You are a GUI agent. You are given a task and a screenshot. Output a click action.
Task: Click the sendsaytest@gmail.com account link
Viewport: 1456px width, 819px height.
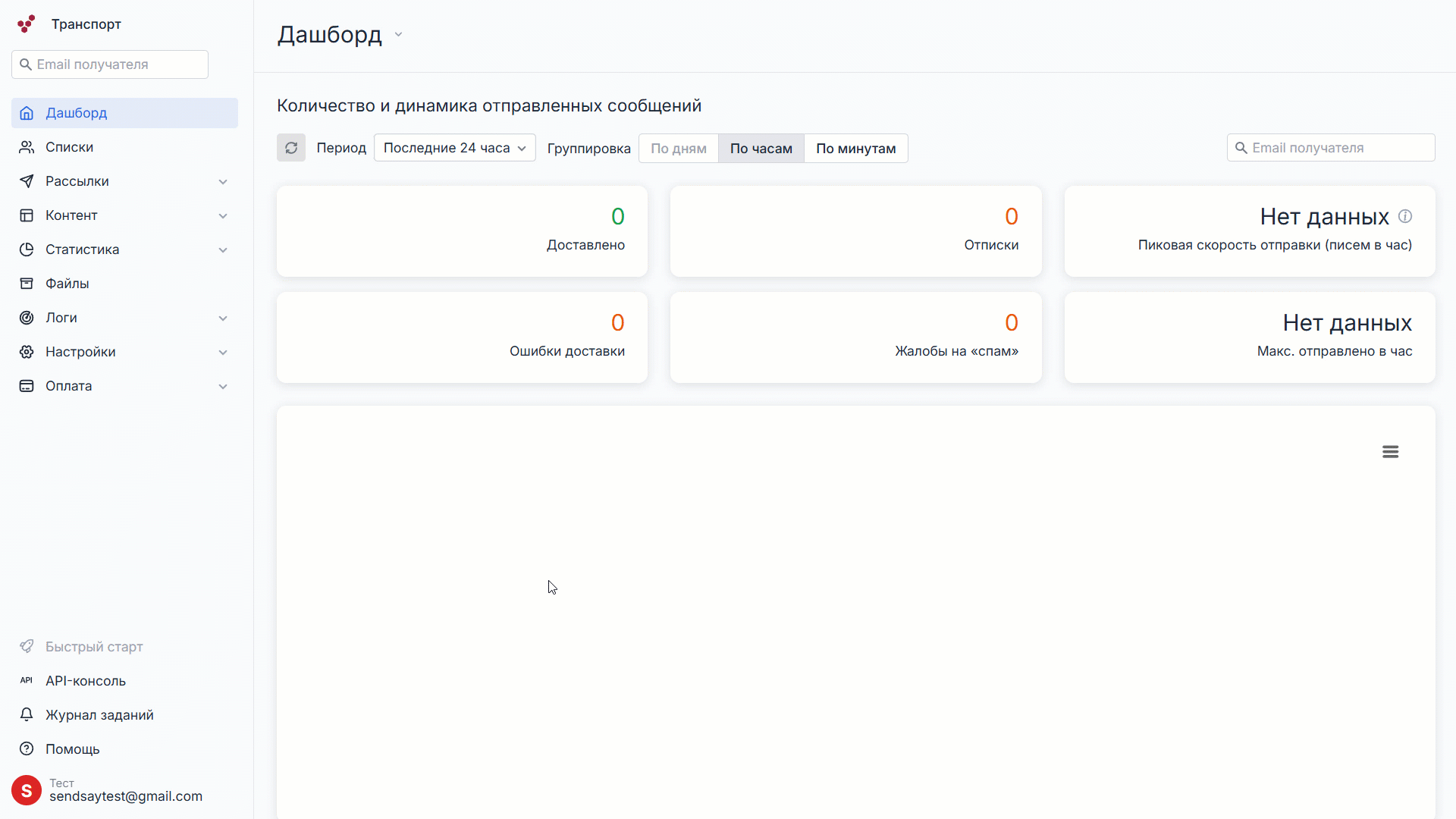point(126,796)
